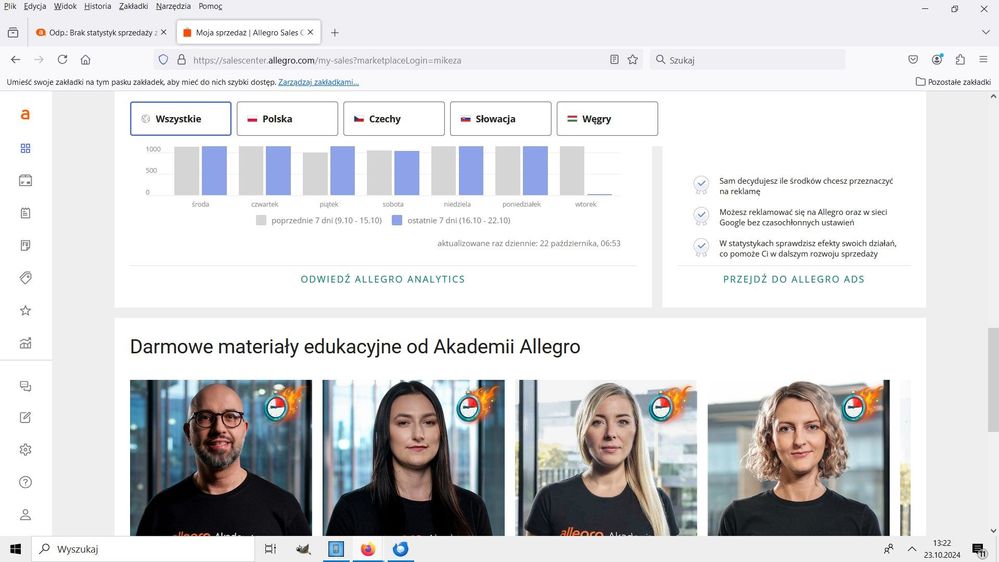Open the statistics chart icon in sidebar
This screenshot has height=562, width=999.
point(25,343)
